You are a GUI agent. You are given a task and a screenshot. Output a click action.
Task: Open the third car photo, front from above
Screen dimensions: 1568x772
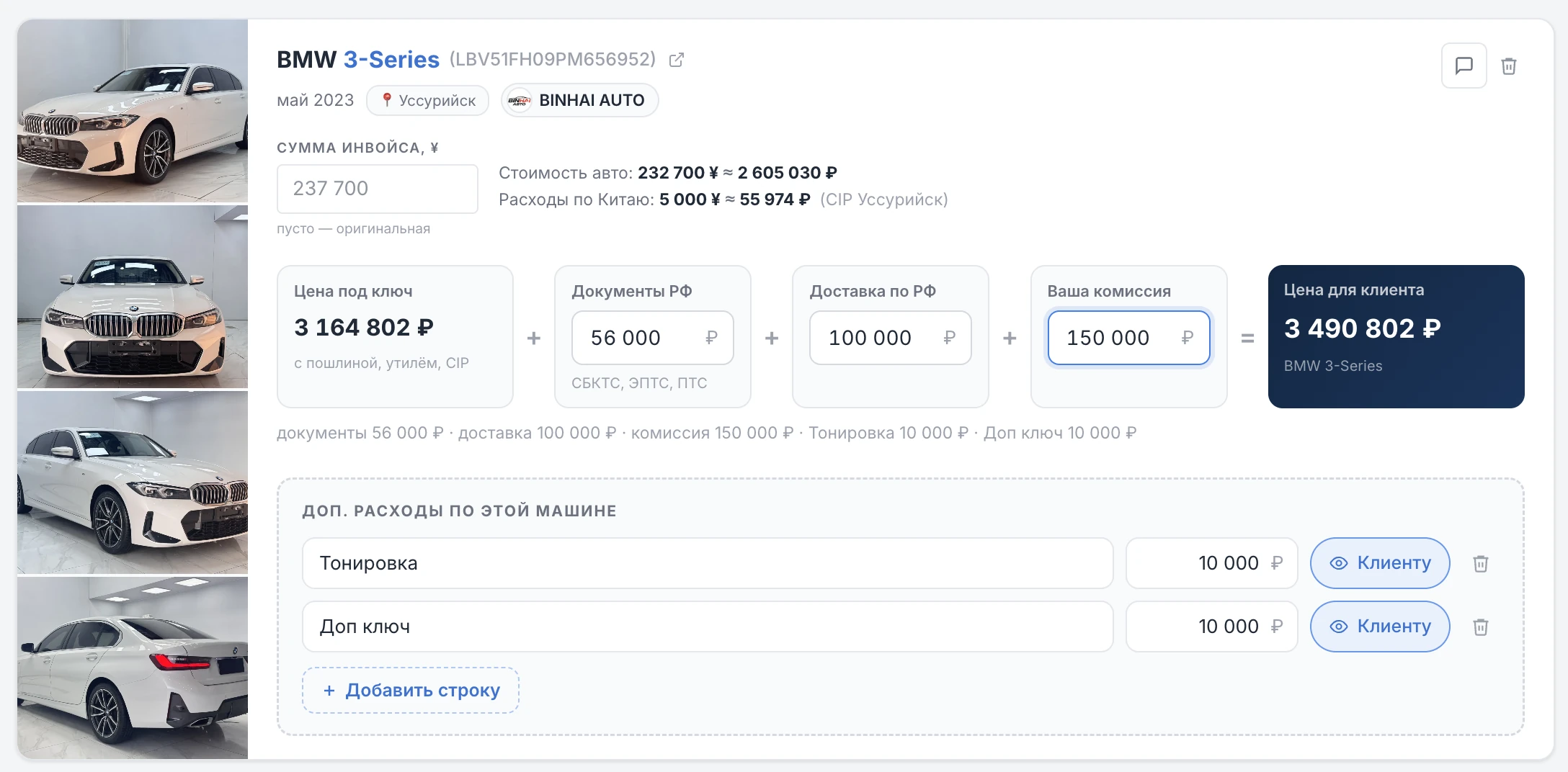point(133,482)
